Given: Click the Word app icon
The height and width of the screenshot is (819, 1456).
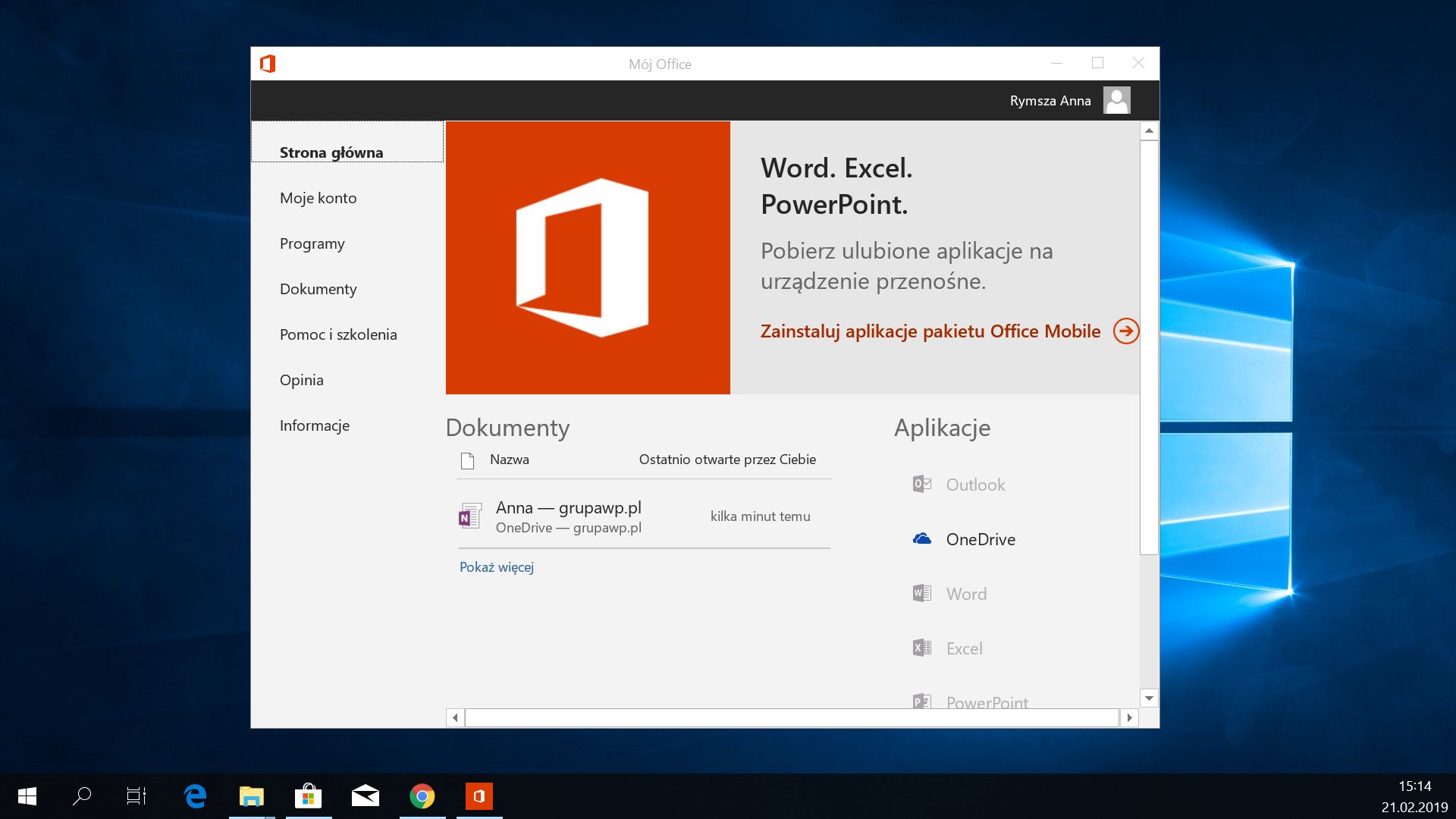Looking at the screenshot, I should click(x=922, y=593).
